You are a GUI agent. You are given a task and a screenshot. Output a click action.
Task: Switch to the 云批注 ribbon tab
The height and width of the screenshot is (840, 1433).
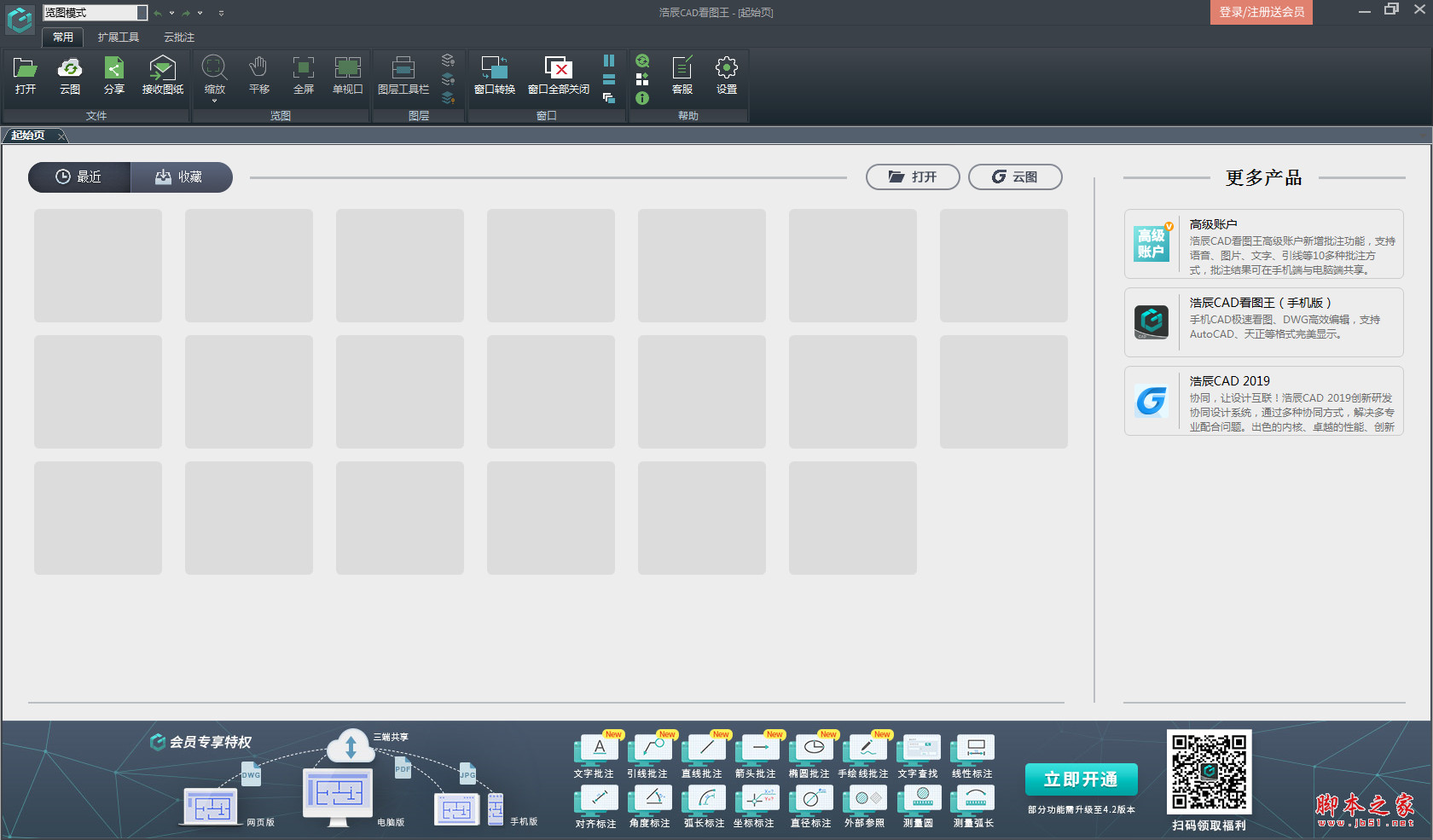pyautogui.click(x=179, y=38)
